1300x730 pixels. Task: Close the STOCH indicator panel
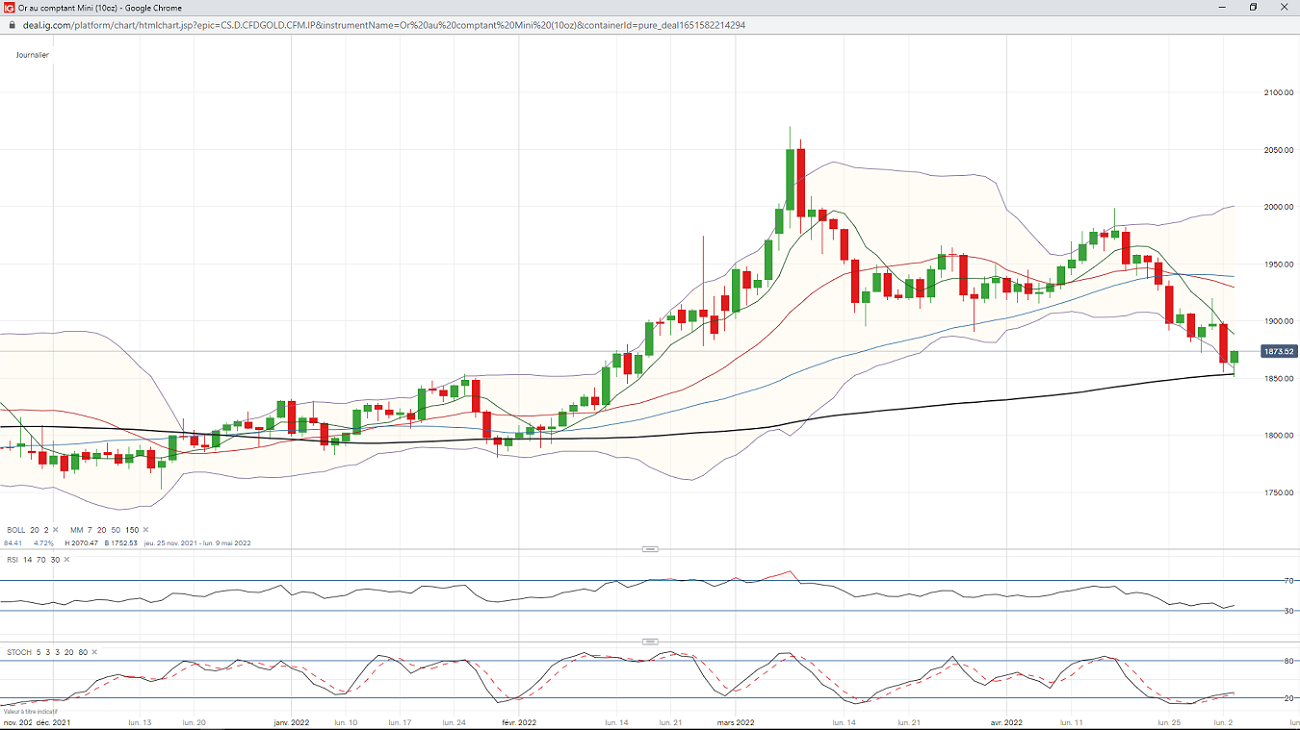point(94,652)
